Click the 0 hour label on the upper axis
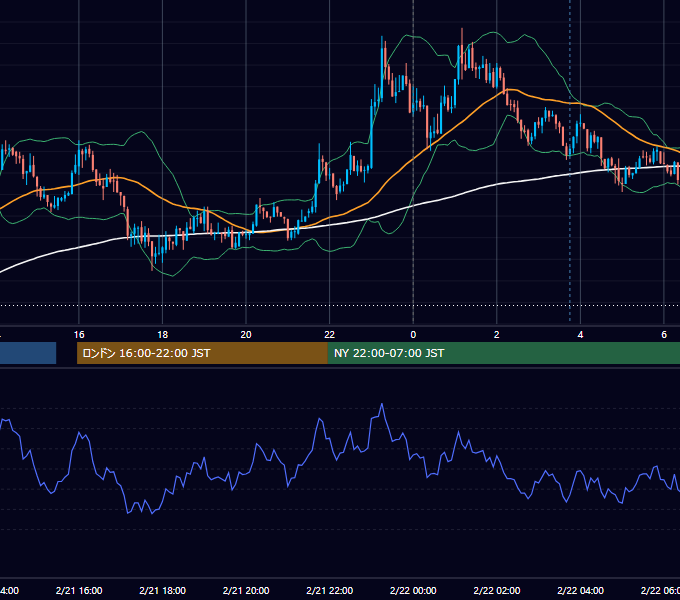 [413, 335]
